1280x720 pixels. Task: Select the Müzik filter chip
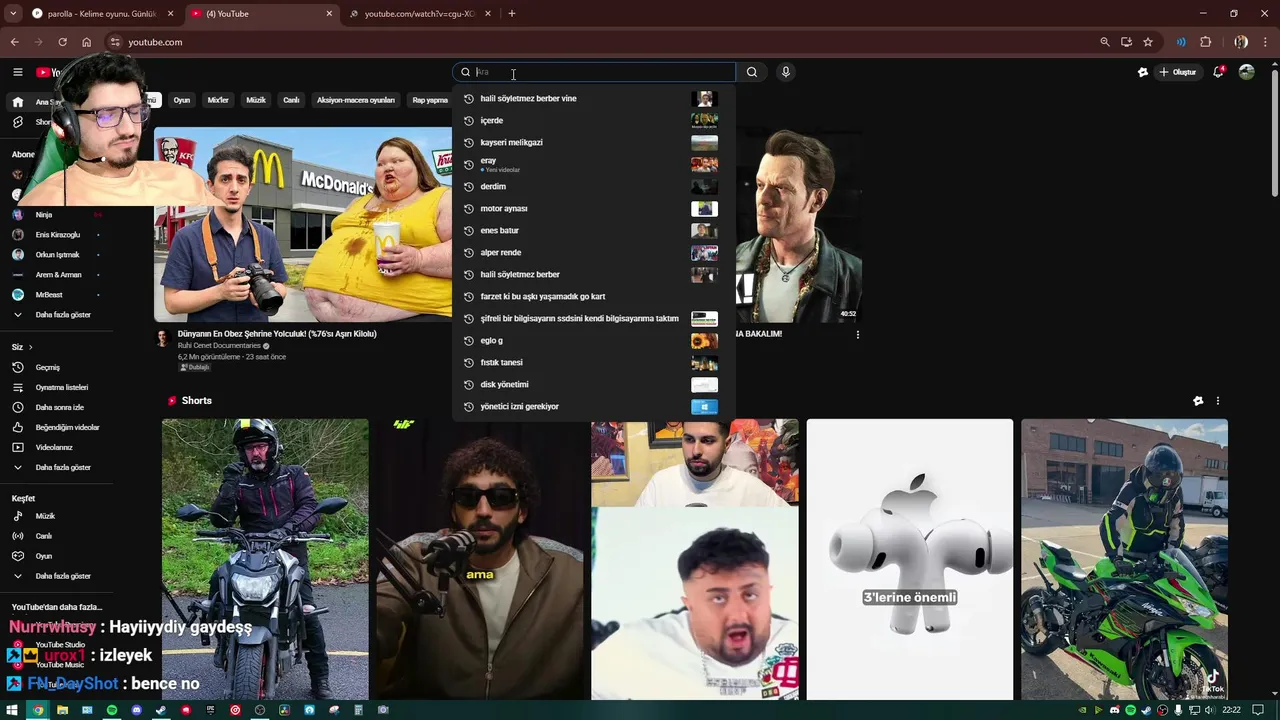coord(256,100)
